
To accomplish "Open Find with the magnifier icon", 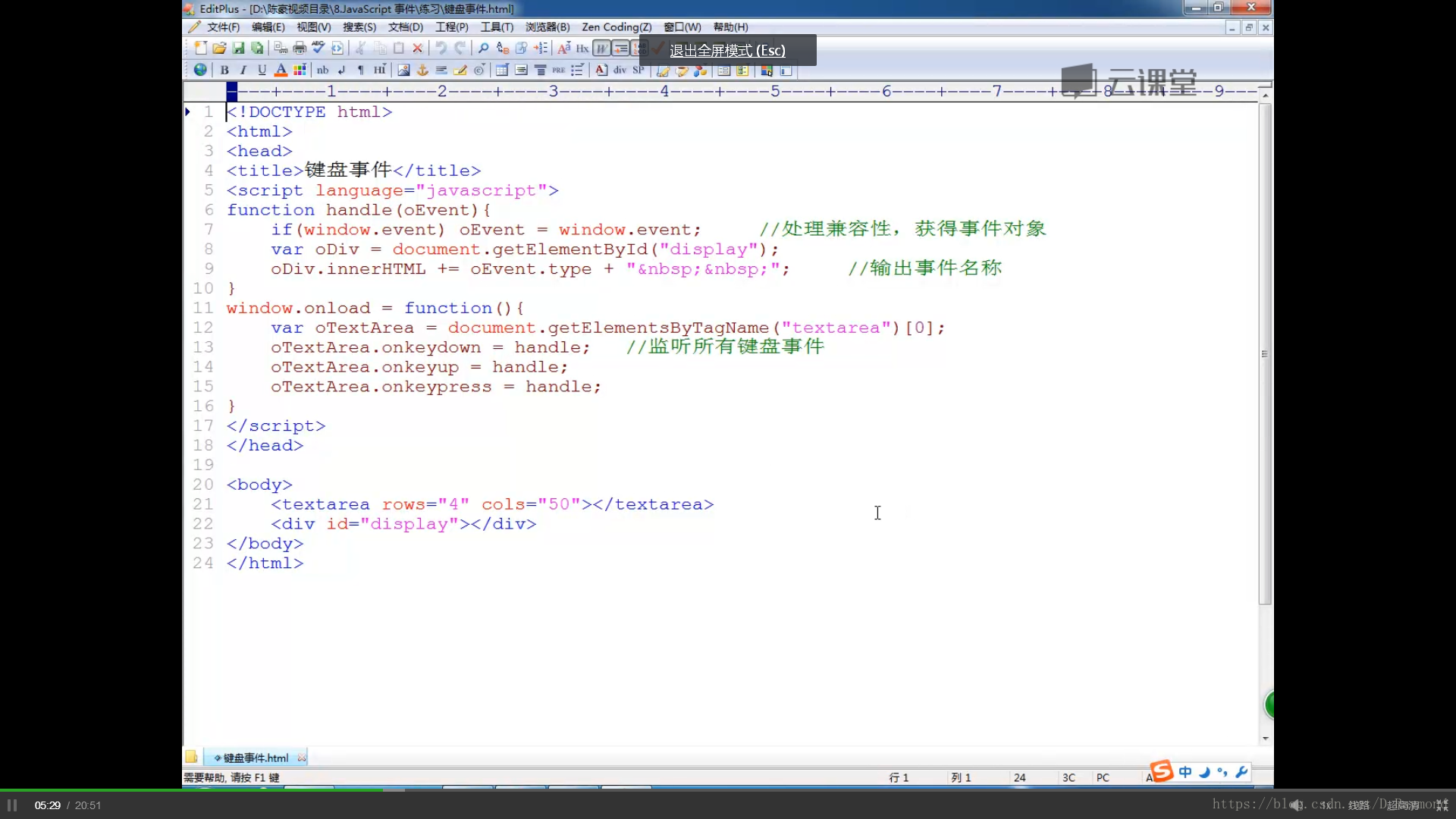I will [x=483, y=48].
